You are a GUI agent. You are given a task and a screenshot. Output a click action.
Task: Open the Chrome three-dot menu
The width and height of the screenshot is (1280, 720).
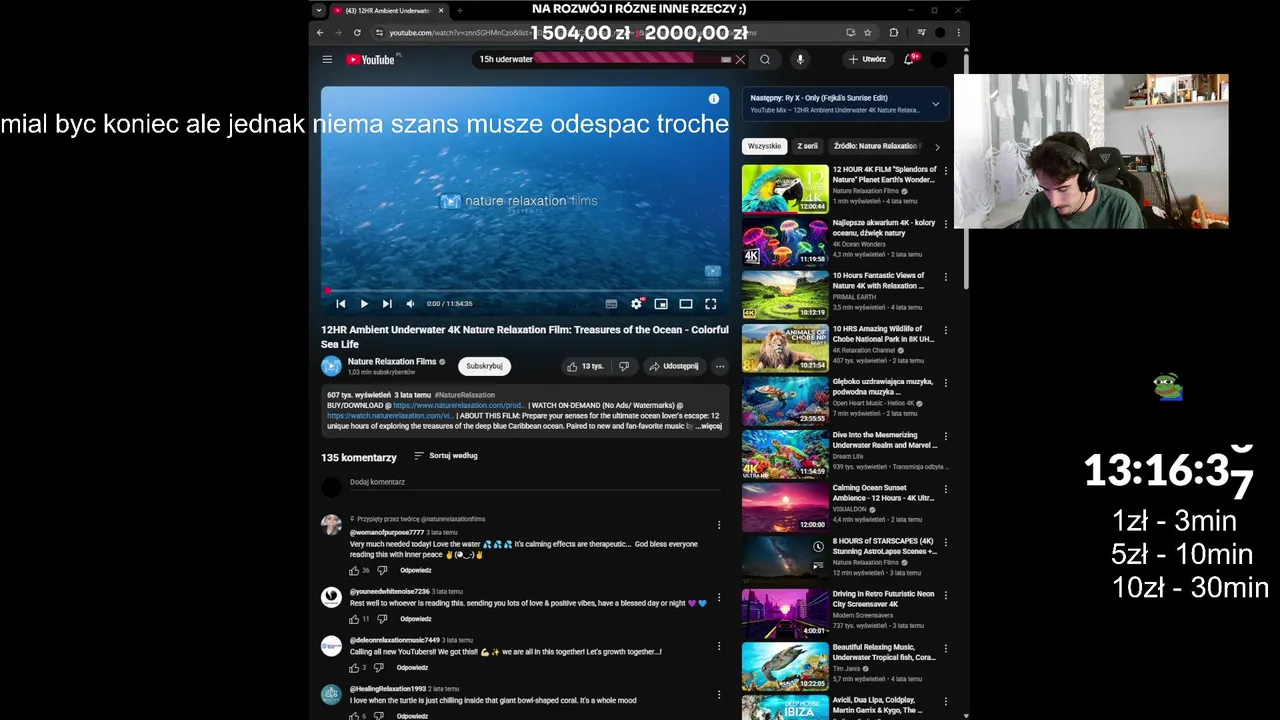(958, 32)
